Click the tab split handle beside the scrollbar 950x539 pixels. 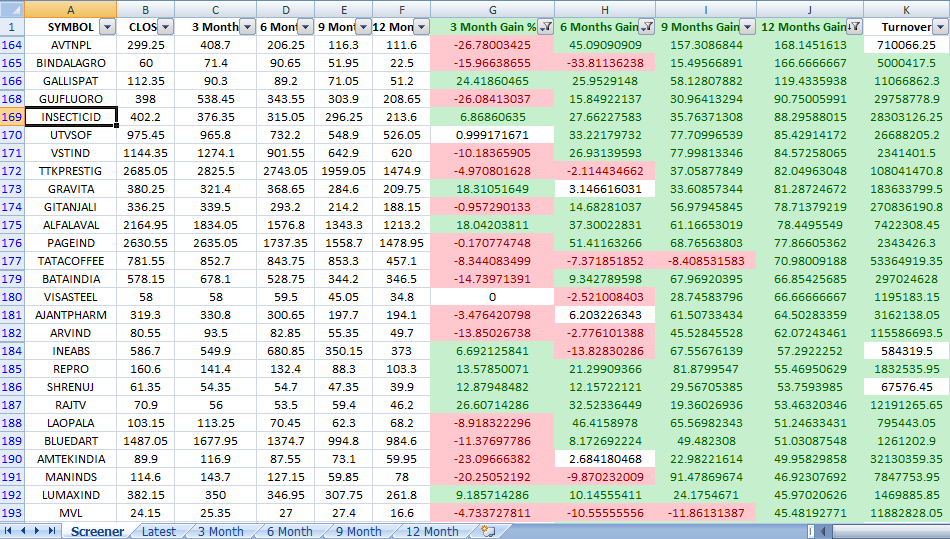pos(811,532)
